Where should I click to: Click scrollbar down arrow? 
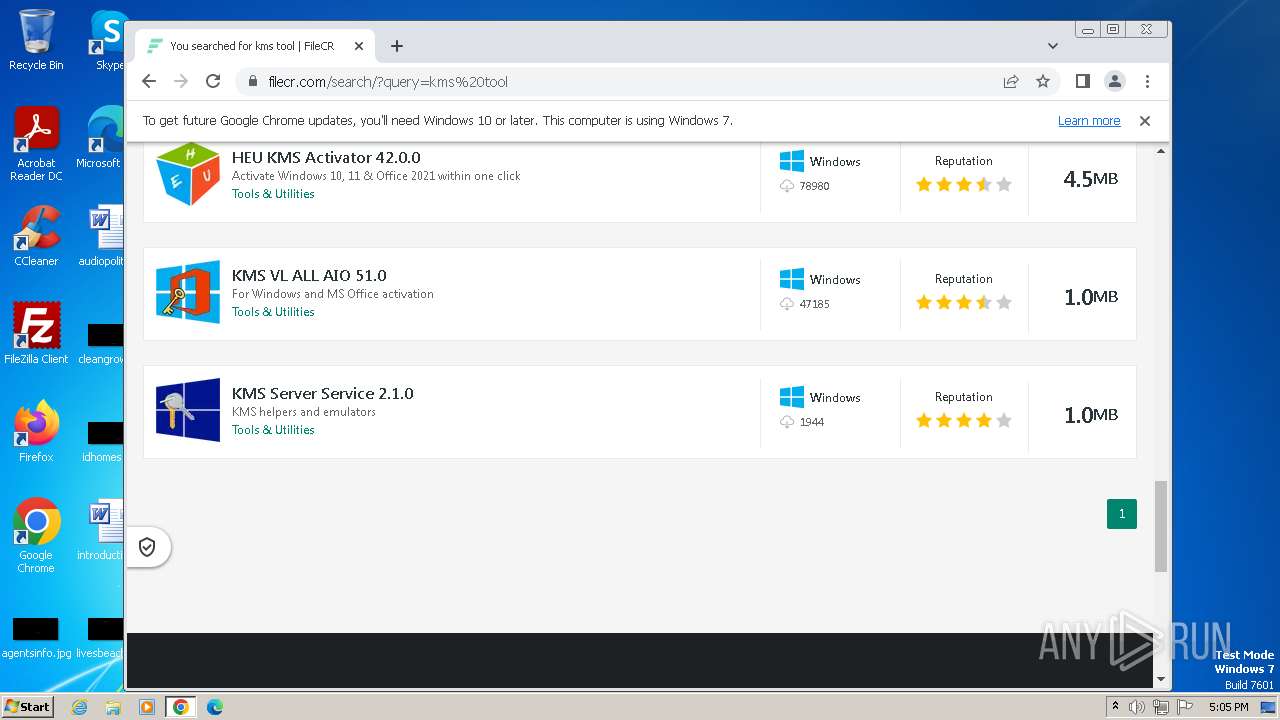[1161, 680]
